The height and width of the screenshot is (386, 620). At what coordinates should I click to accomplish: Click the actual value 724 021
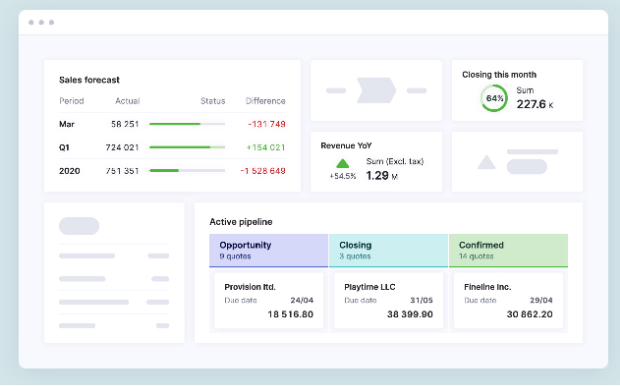122,148
